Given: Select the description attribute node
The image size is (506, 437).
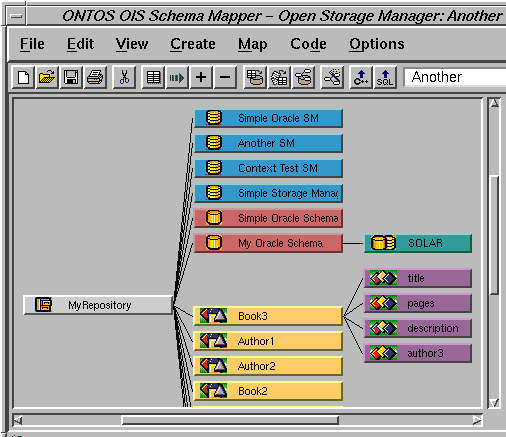Looking at the screenshot, I should (418, 328).
